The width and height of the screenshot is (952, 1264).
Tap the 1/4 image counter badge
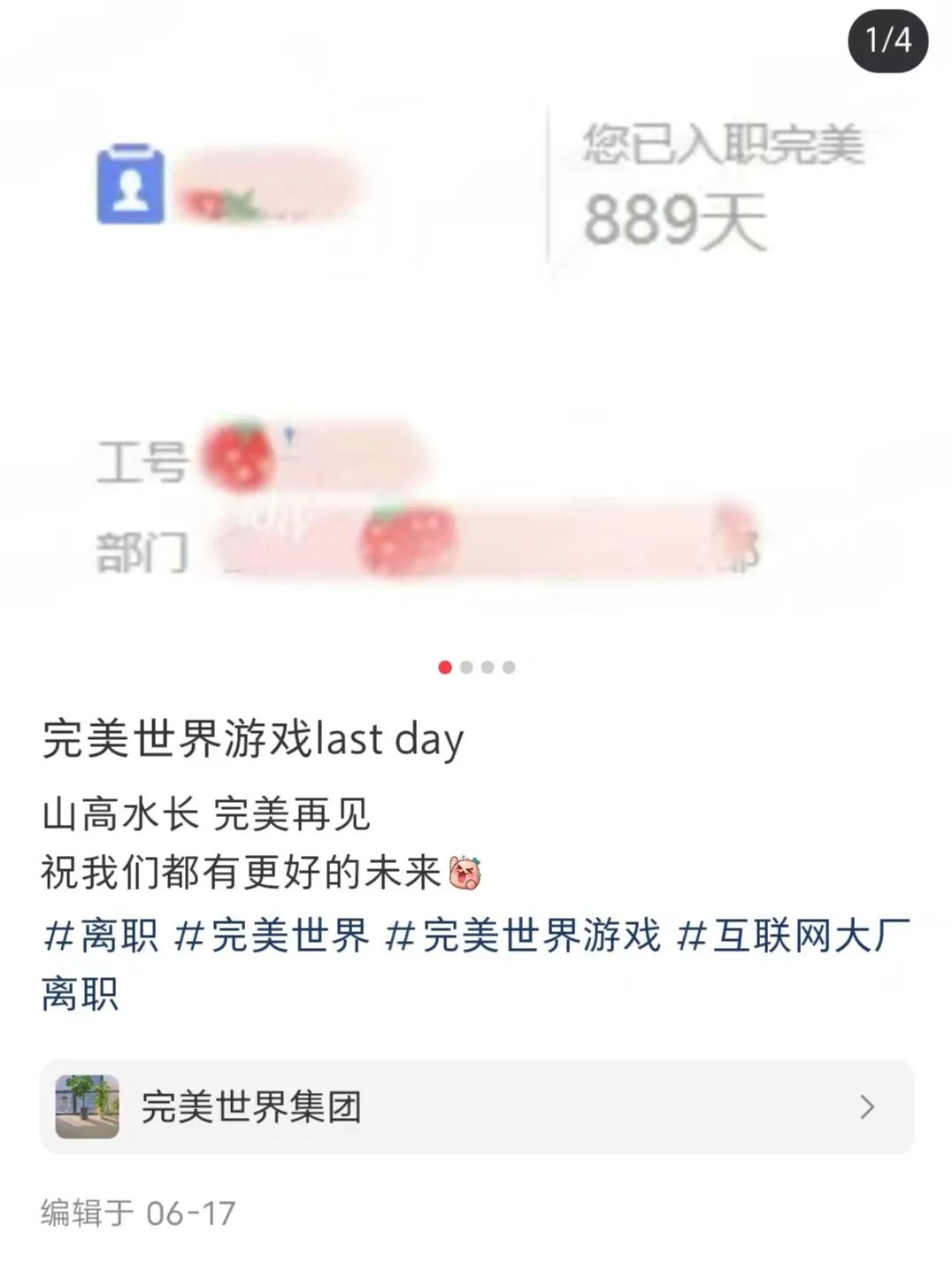887,40
